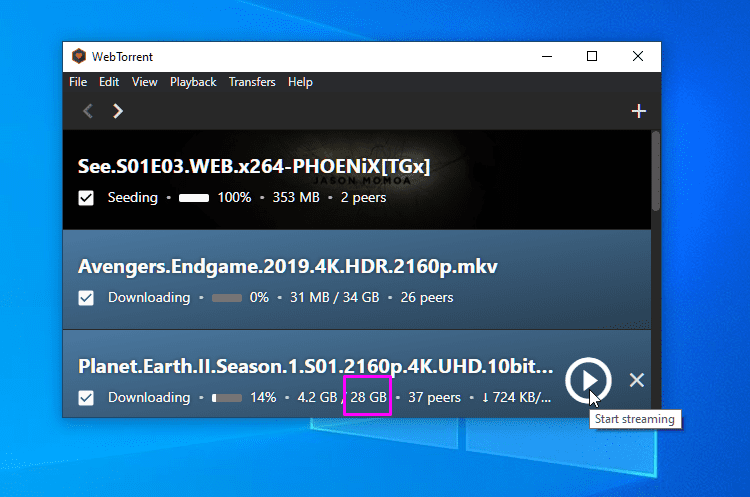Select the Planet.Earth.II.Season.1 torrent title
Viewport: 750px width, 497px height.
[x=316, y=366]
